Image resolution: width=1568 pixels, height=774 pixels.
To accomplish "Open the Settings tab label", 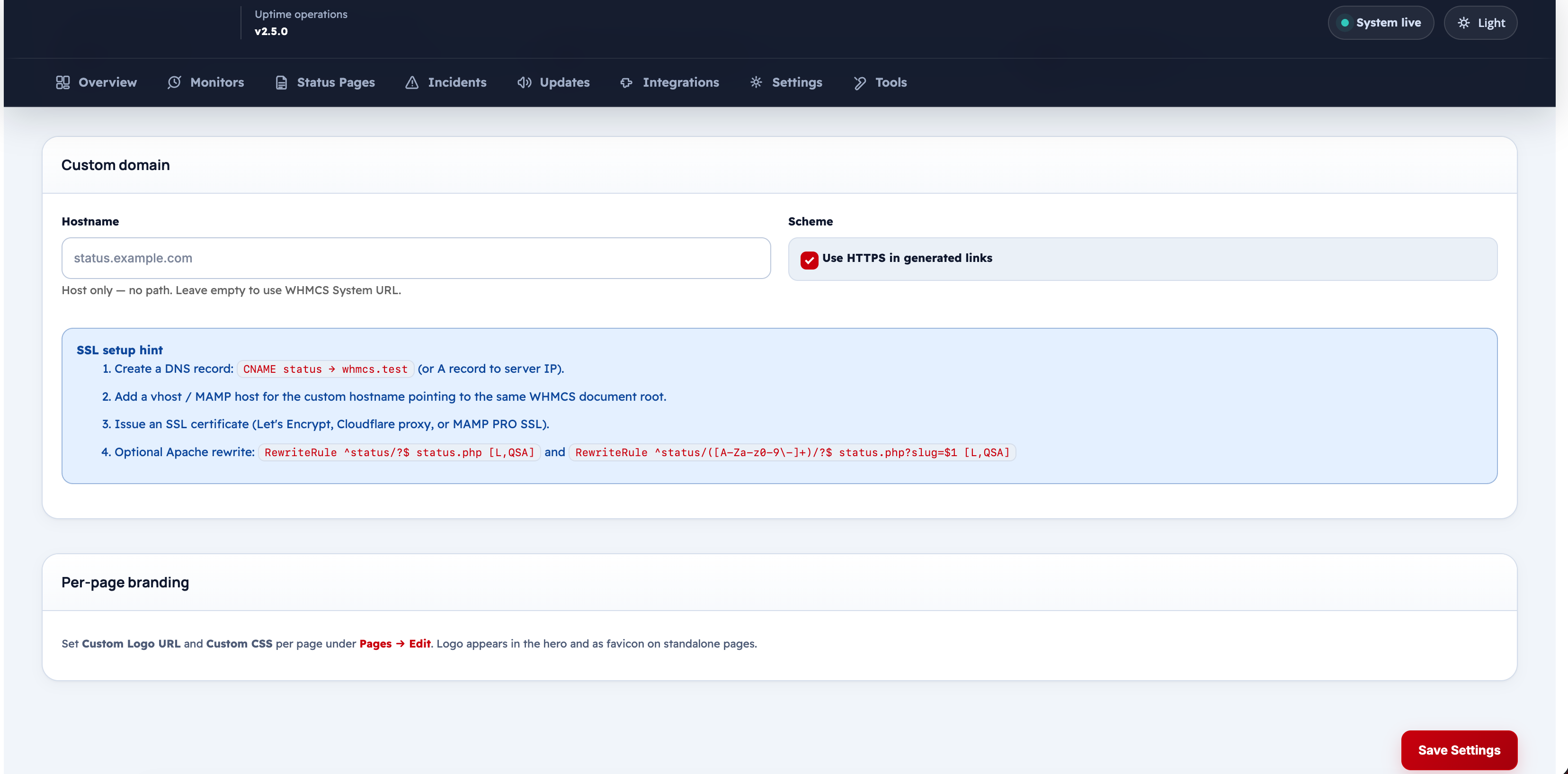I will pos(797,82).
